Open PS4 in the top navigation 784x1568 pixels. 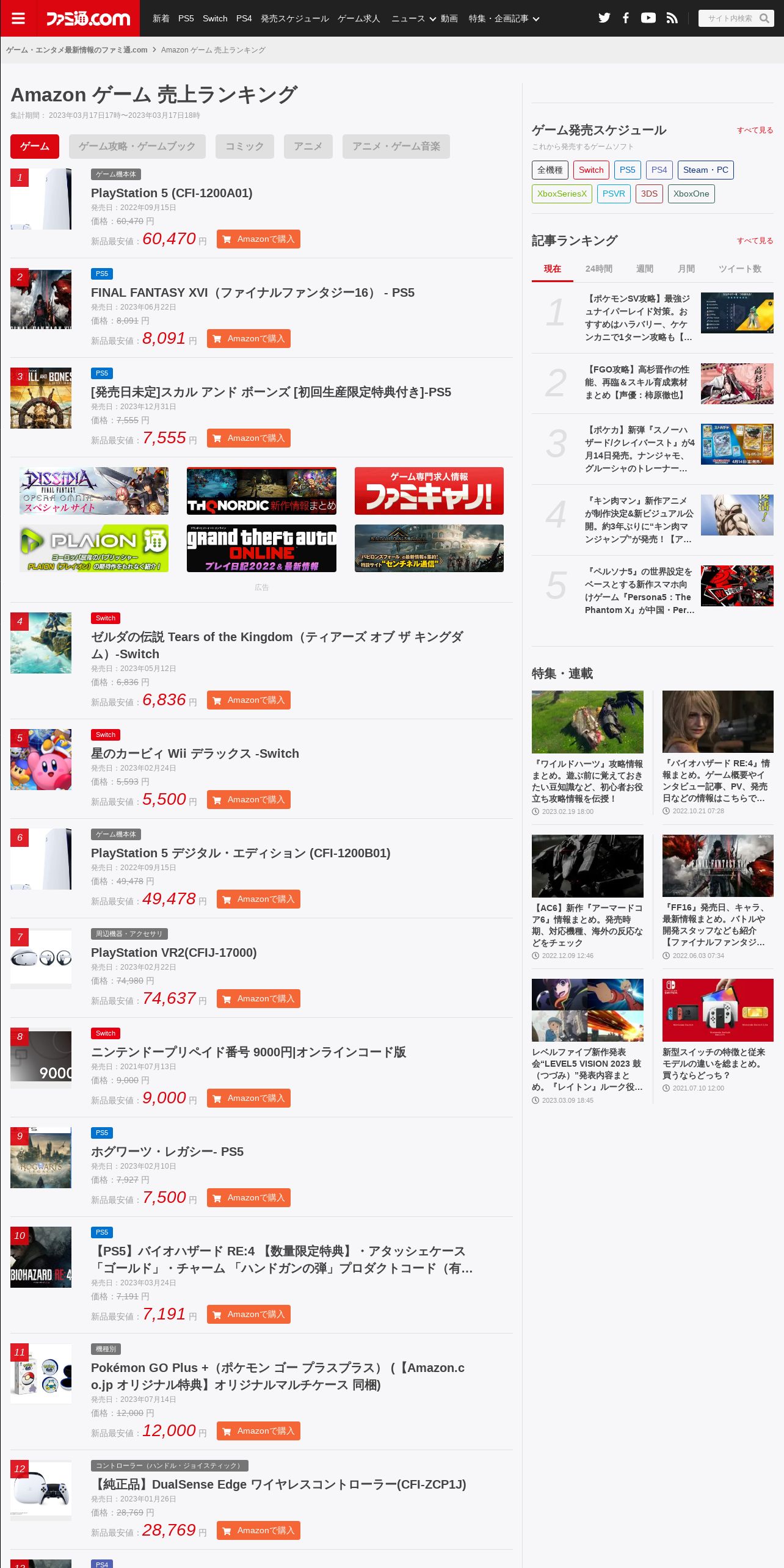point(244,18)
